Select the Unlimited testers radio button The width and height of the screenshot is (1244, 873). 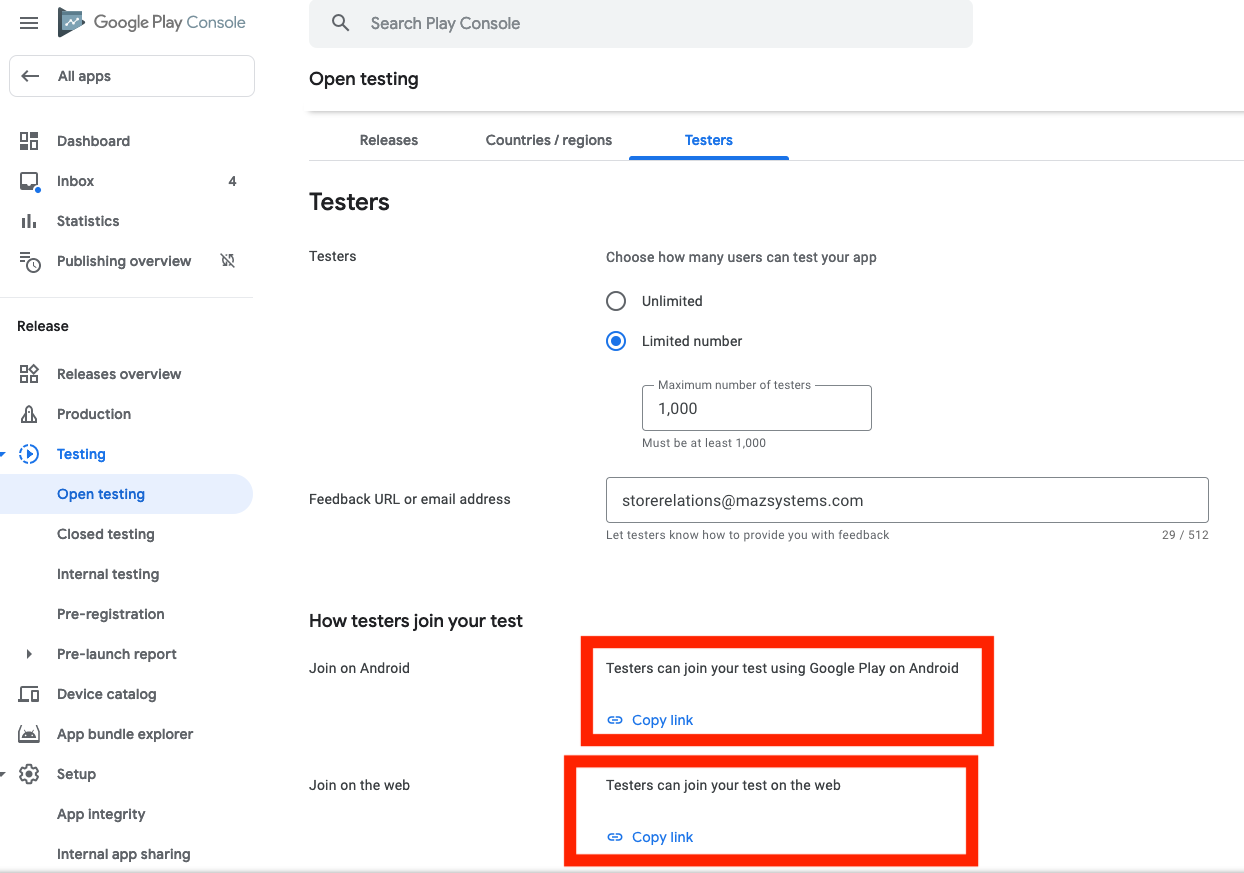point(616,301)
